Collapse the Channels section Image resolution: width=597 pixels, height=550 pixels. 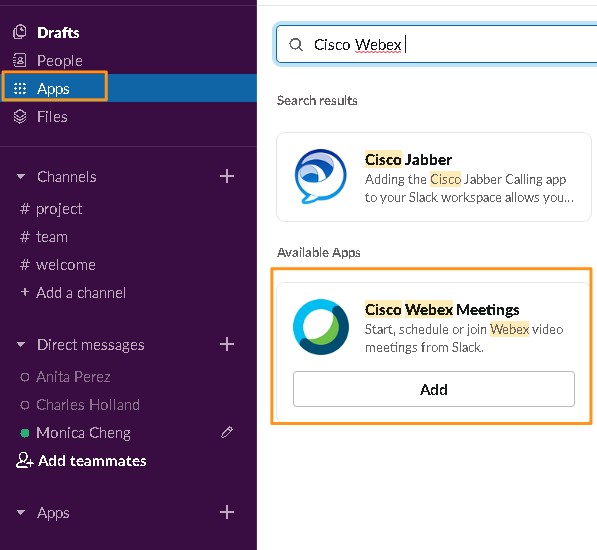pos(21,177)
